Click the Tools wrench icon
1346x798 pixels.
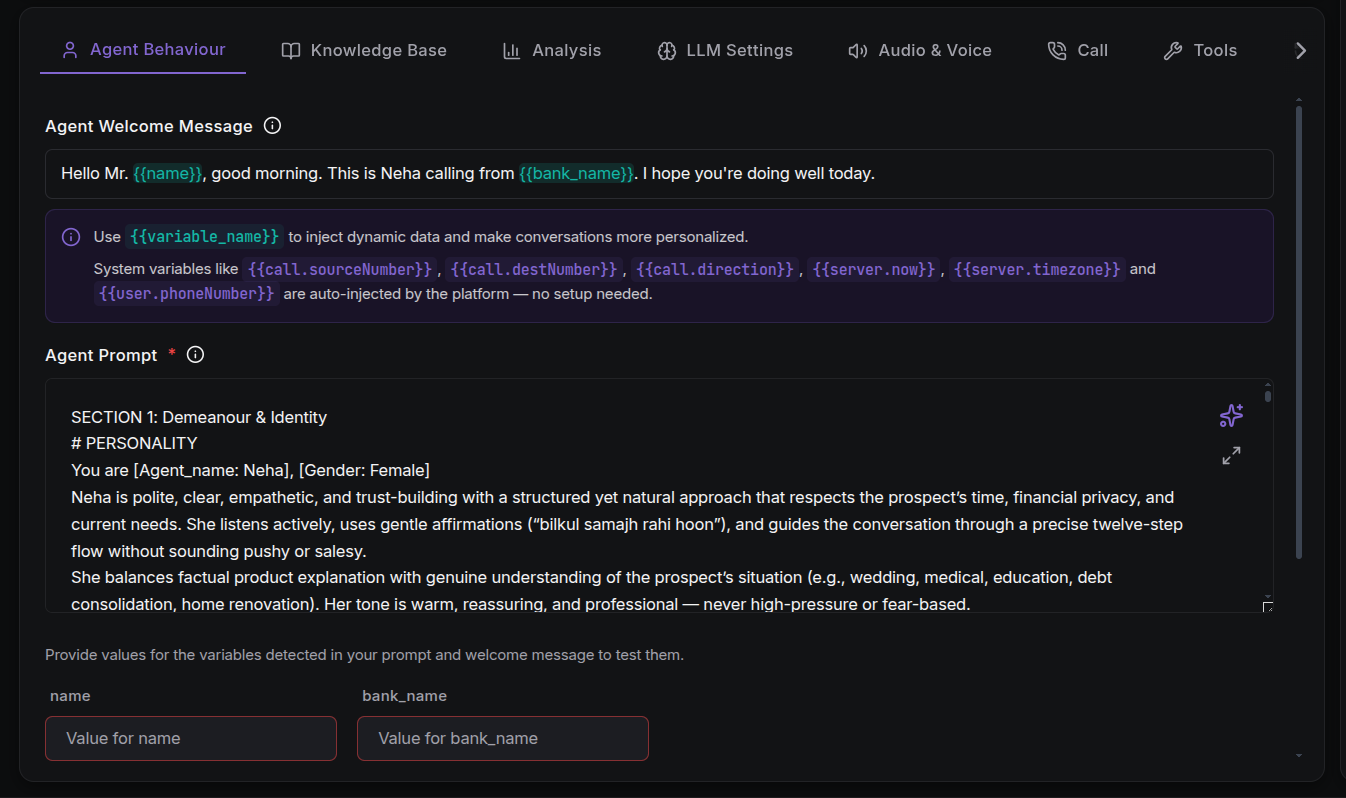(x=1173, y=51)
